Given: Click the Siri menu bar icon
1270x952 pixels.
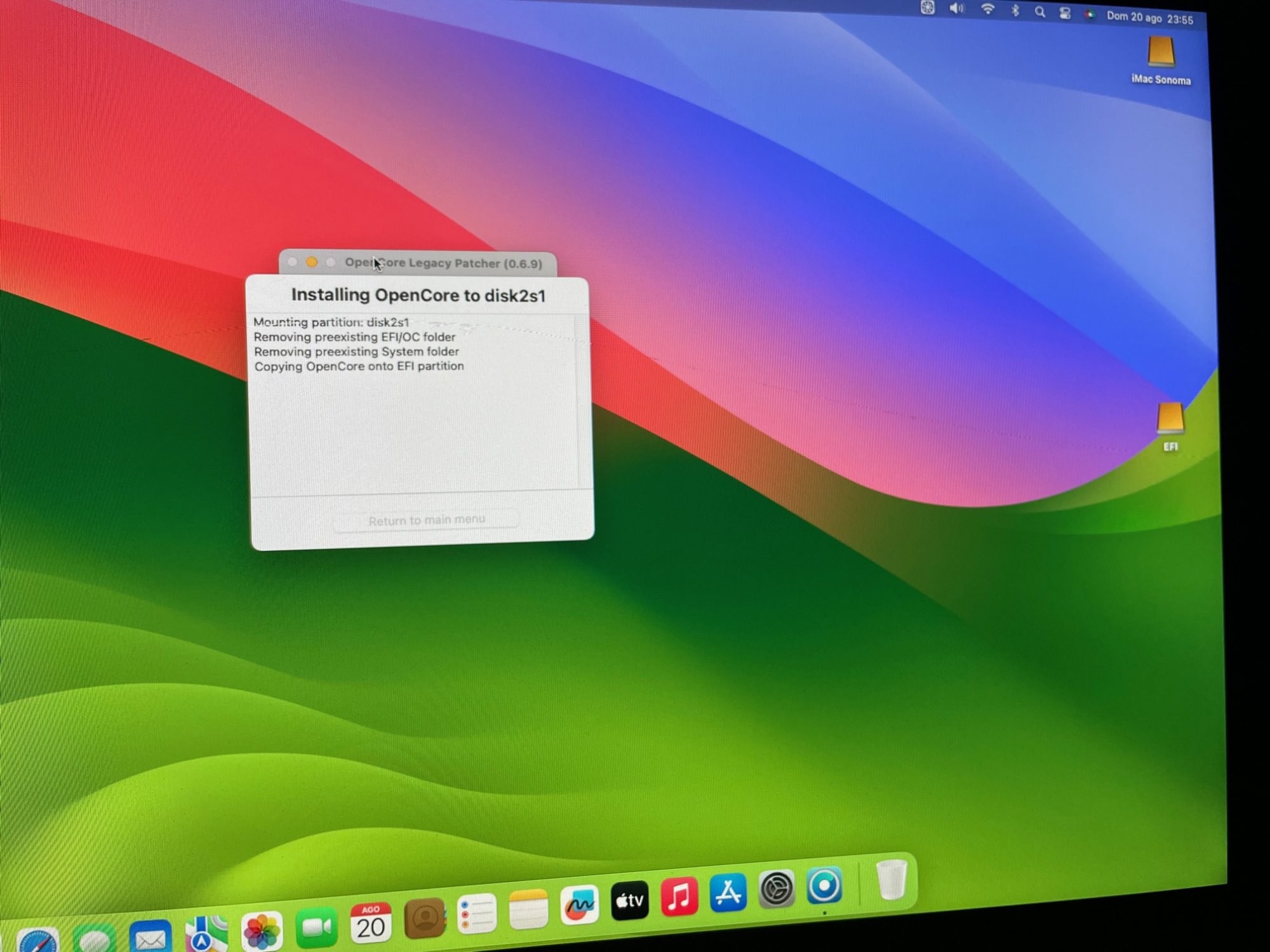Looking at the screenshot, I should click(1090, 15).
